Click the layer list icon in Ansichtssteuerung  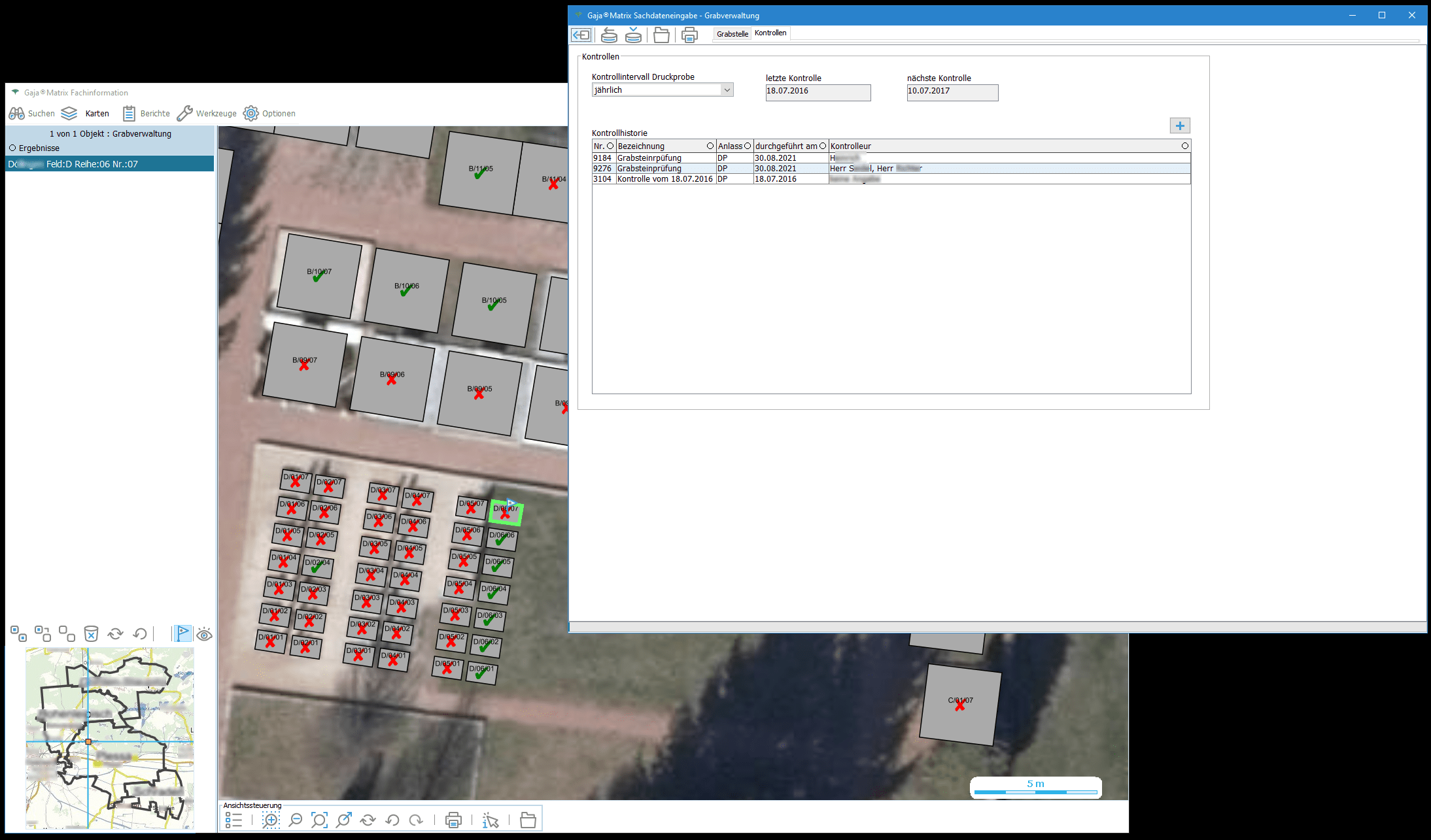tap(233, 820)
